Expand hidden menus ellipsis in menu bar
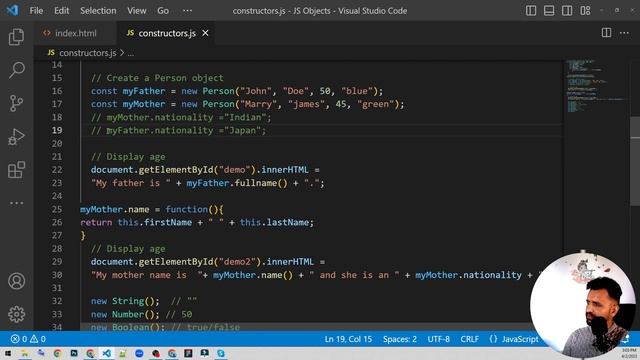 [187, 11]
